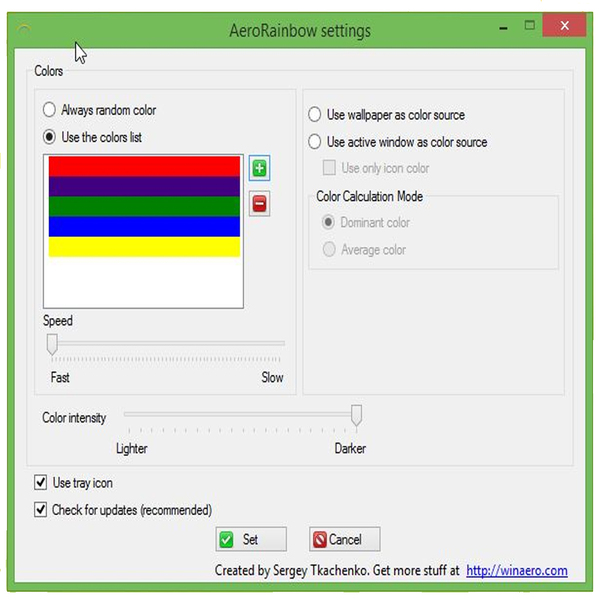This screenshot has height=600, width=600.
Task: Click the Speed slider thumb
Action: pos(52,344)
